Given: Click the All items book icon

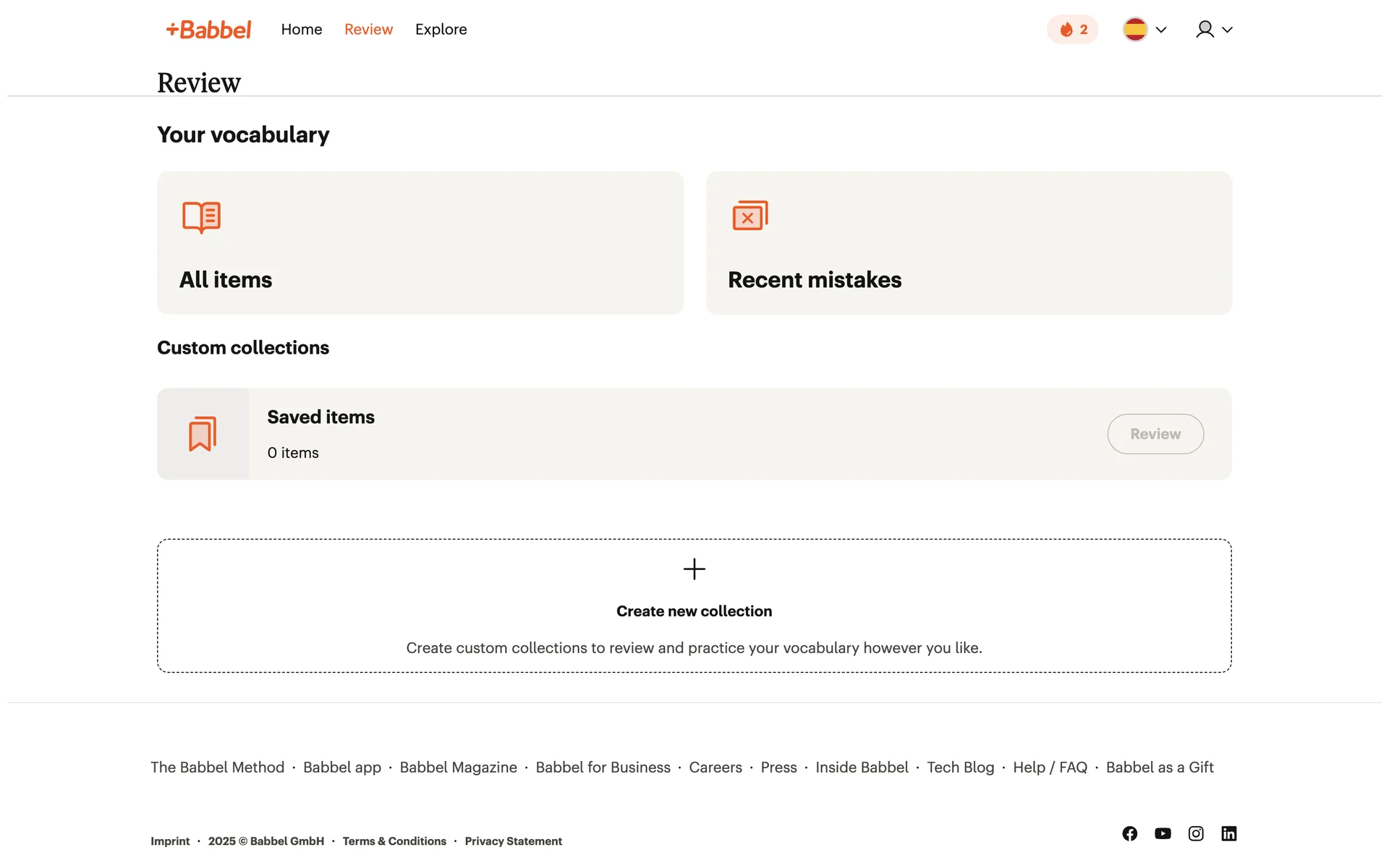Looking at the screenshot, I should click(x=201, y=217).
